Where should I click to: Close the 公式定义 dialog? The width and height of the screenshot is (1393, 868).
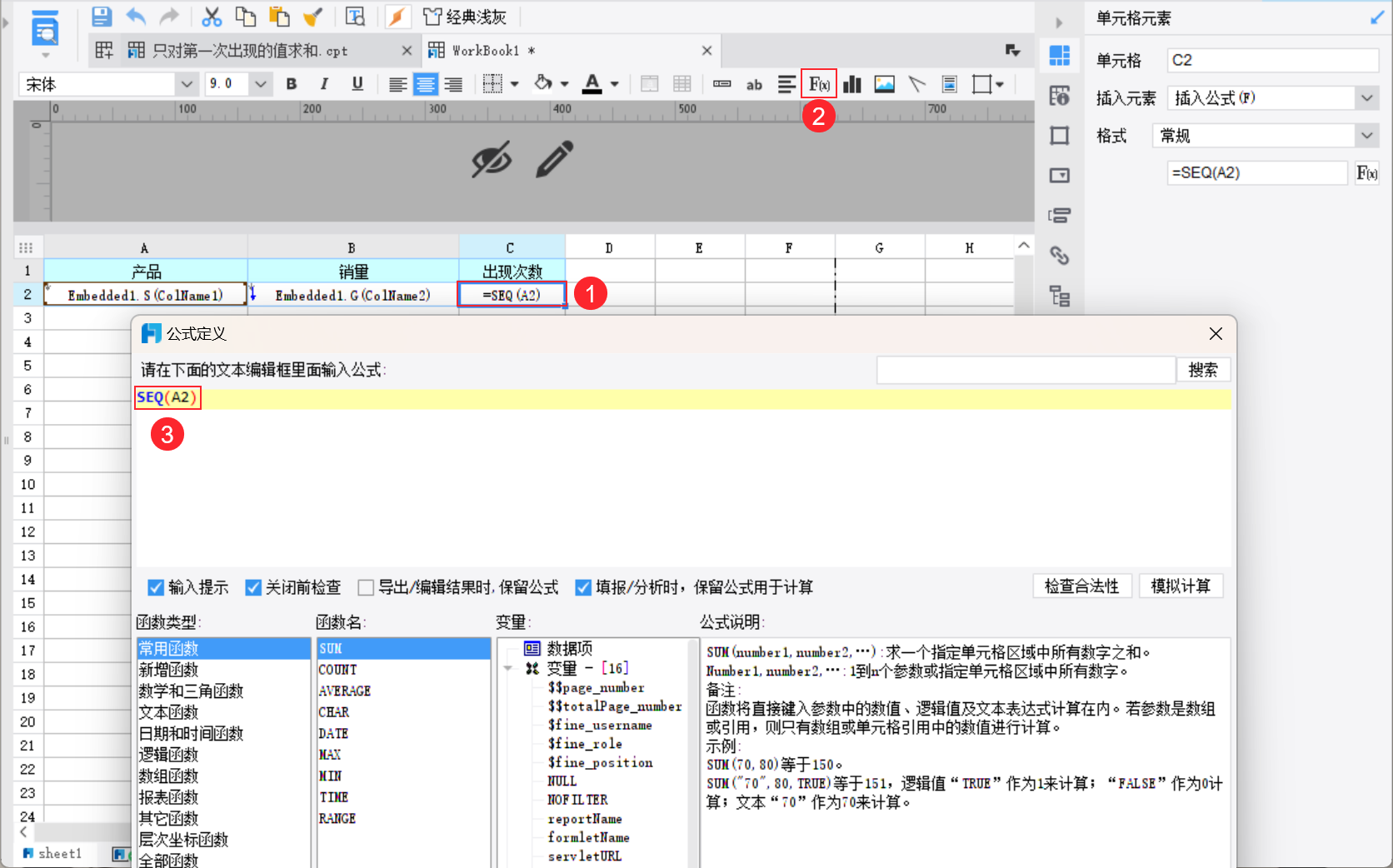point(1216,334)
